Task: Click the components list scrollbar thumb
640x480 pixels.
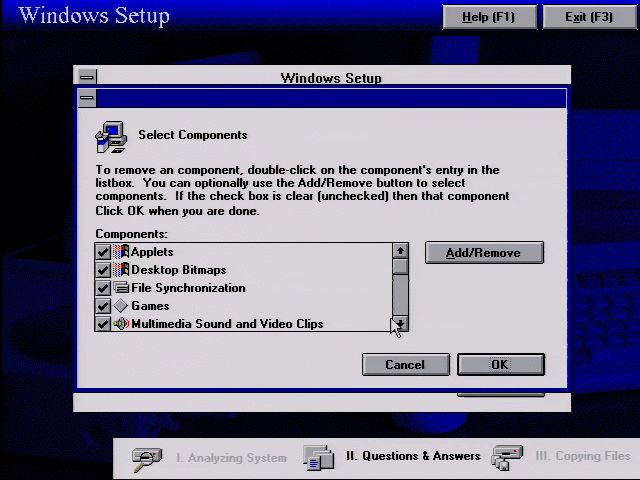Action: [x=400, y=267]
